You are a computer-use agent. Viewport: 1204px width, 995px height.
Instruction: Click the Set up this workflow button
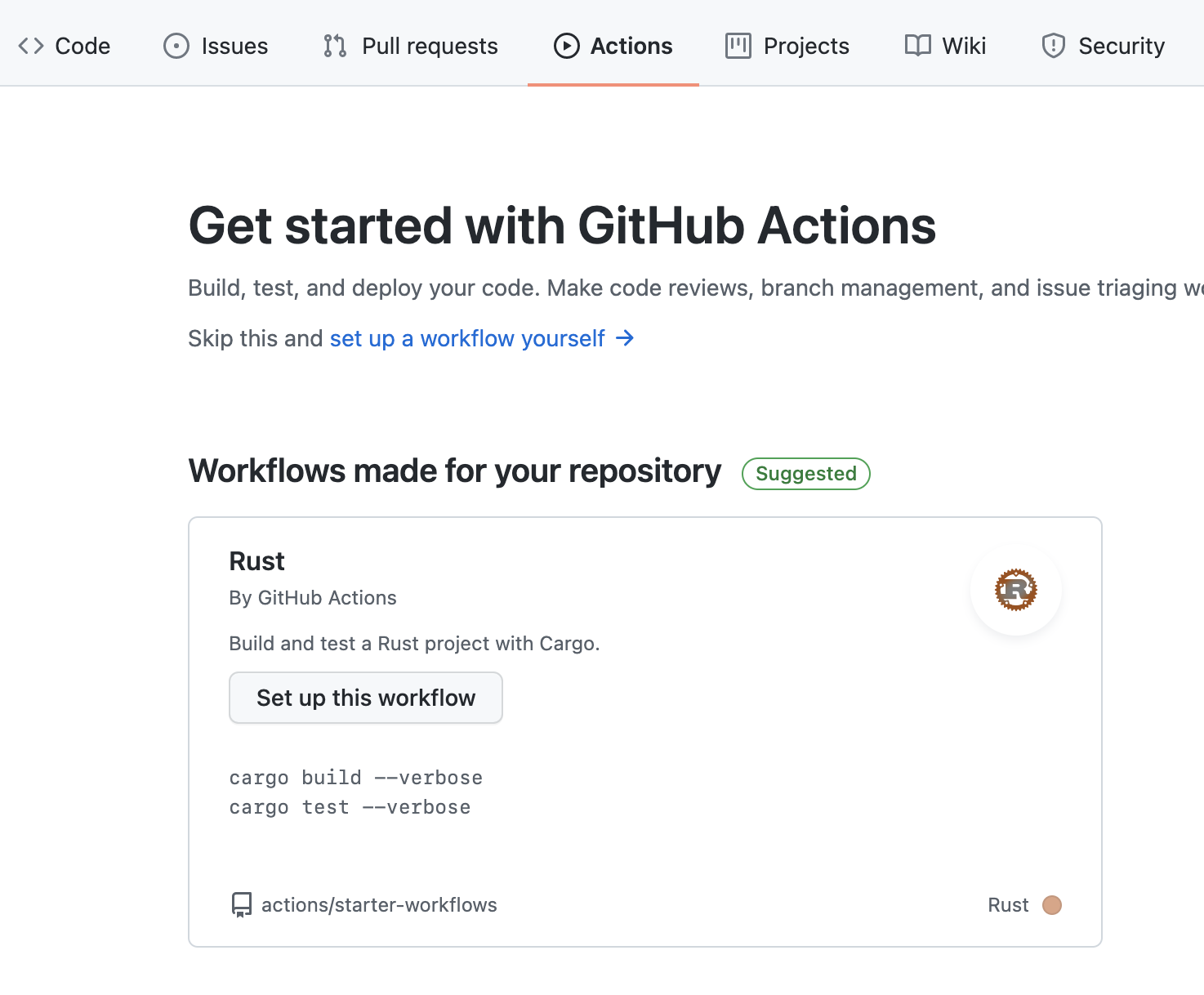pos(365,697)
